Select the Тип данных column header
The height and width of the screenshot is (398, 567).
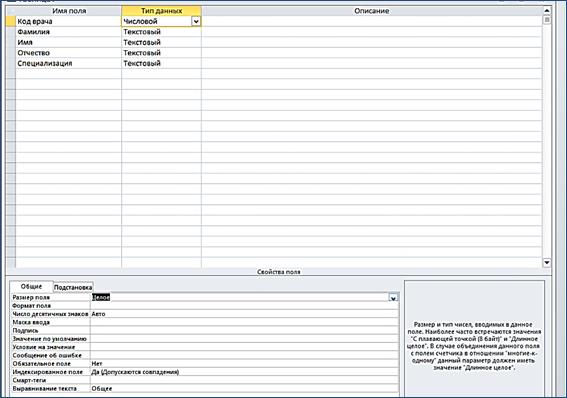point(161,11)
